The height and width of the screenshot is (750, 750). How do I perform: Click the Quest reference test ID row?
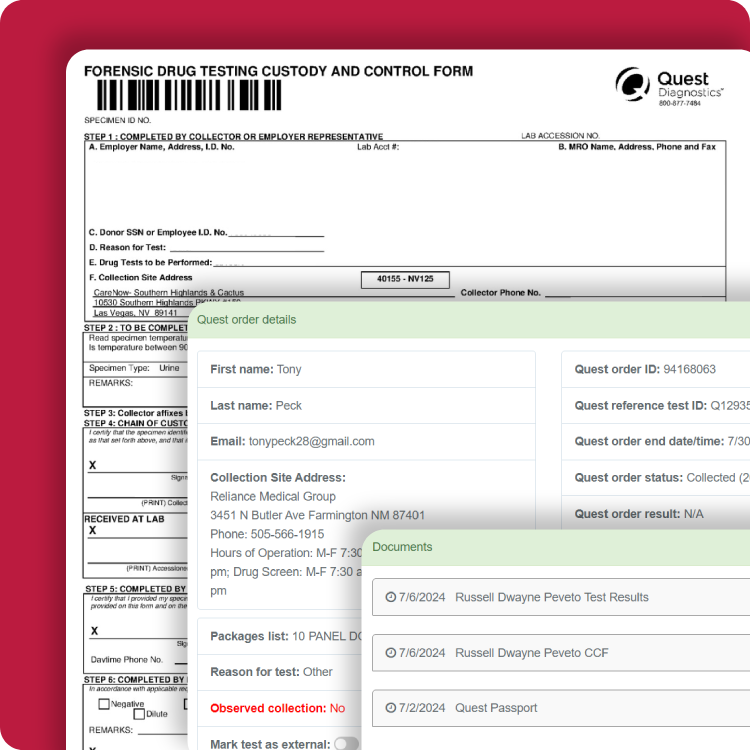click(656, 406)
